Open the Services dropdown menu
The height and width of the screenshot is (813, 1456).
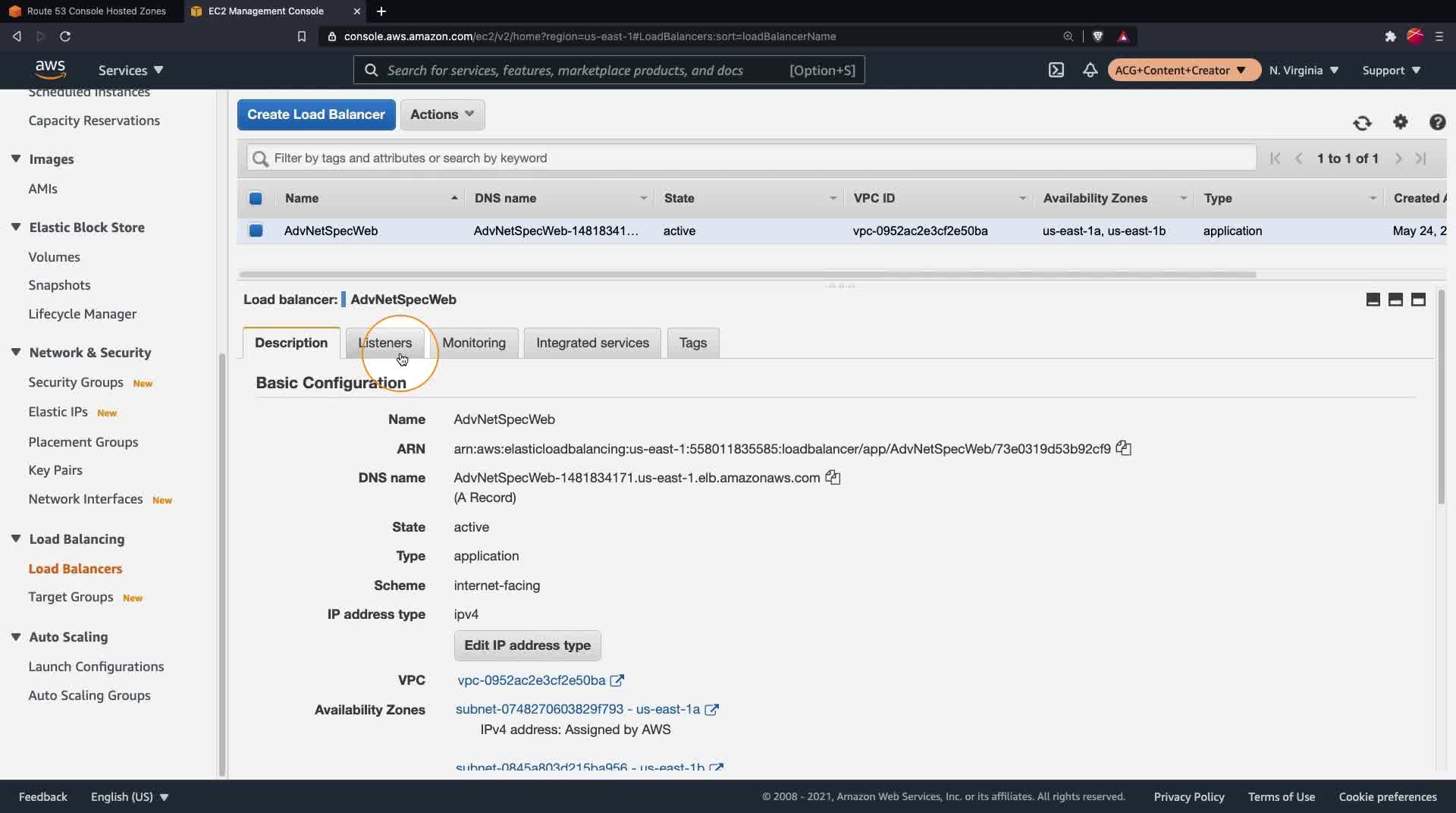130,70
